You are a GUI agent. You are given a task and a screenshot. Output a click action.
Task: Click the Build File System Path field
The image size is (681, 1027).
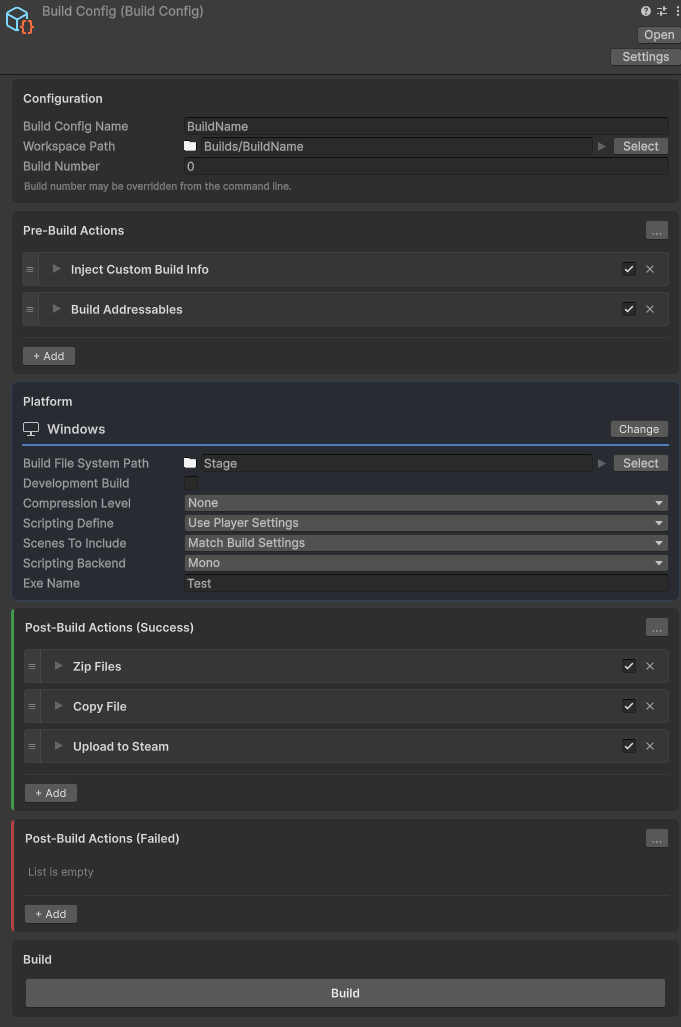point(396,463)
